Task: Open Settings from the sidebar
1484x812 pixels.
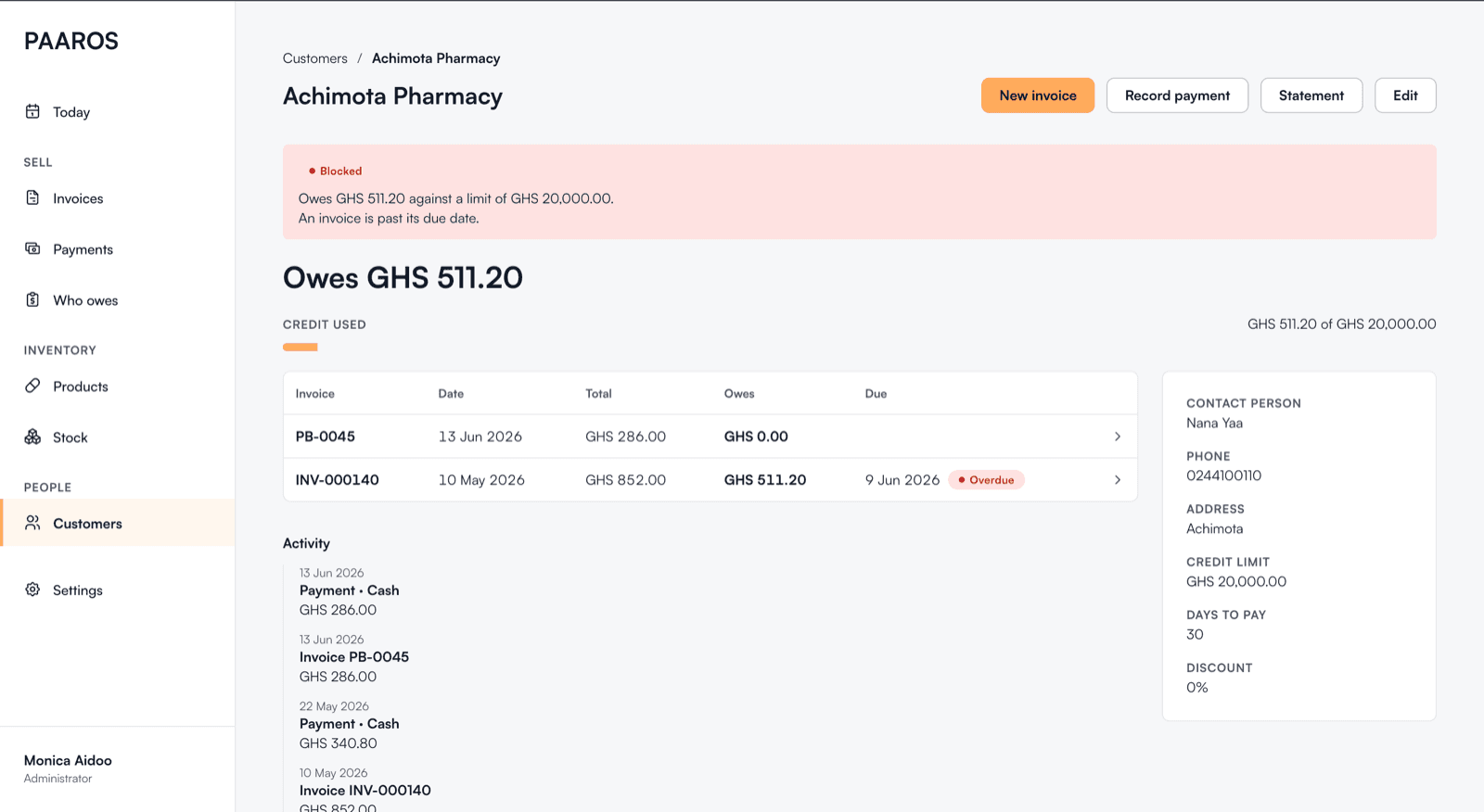Action: pyautogui.click(x=117, y=590)
